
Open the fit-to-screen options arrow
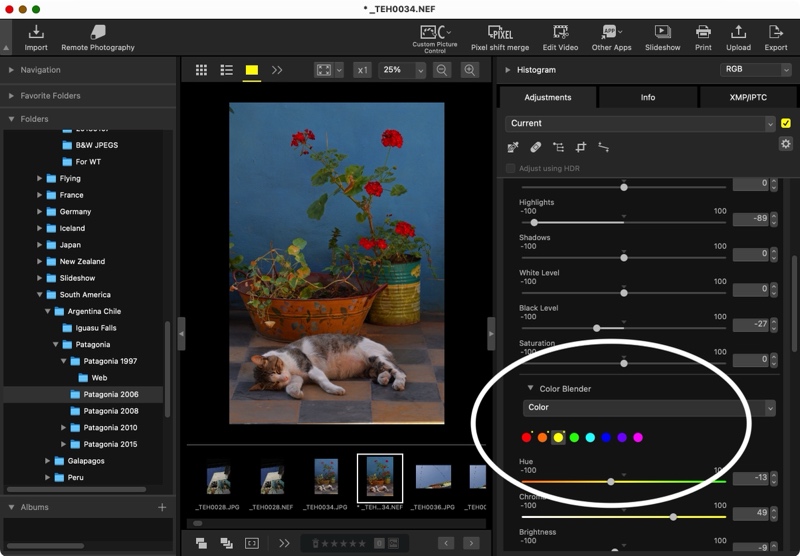coord(339,70)
